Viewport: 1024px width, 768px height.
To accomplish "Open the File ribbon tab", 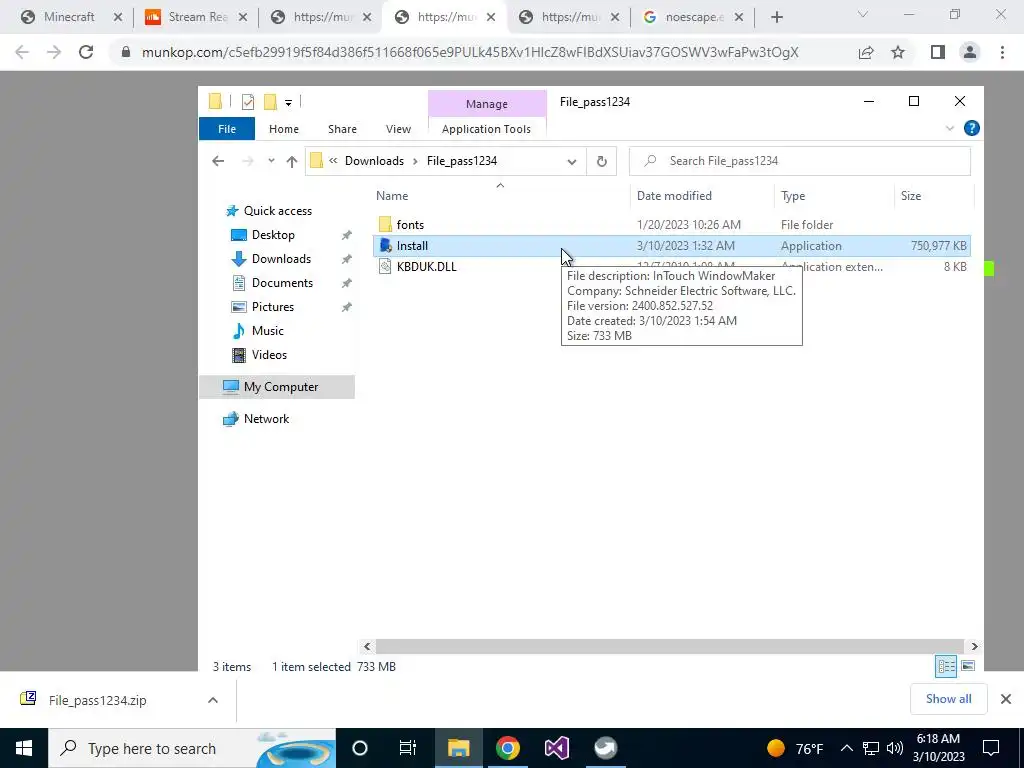I will pyautogui.click(x=227, y=129).
